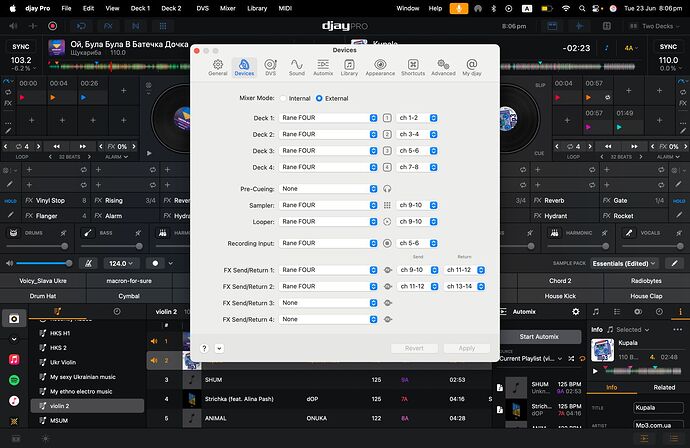690x448 pixels.
Task: Open the DVS preferences tab
Action: (x=270, y=67)
